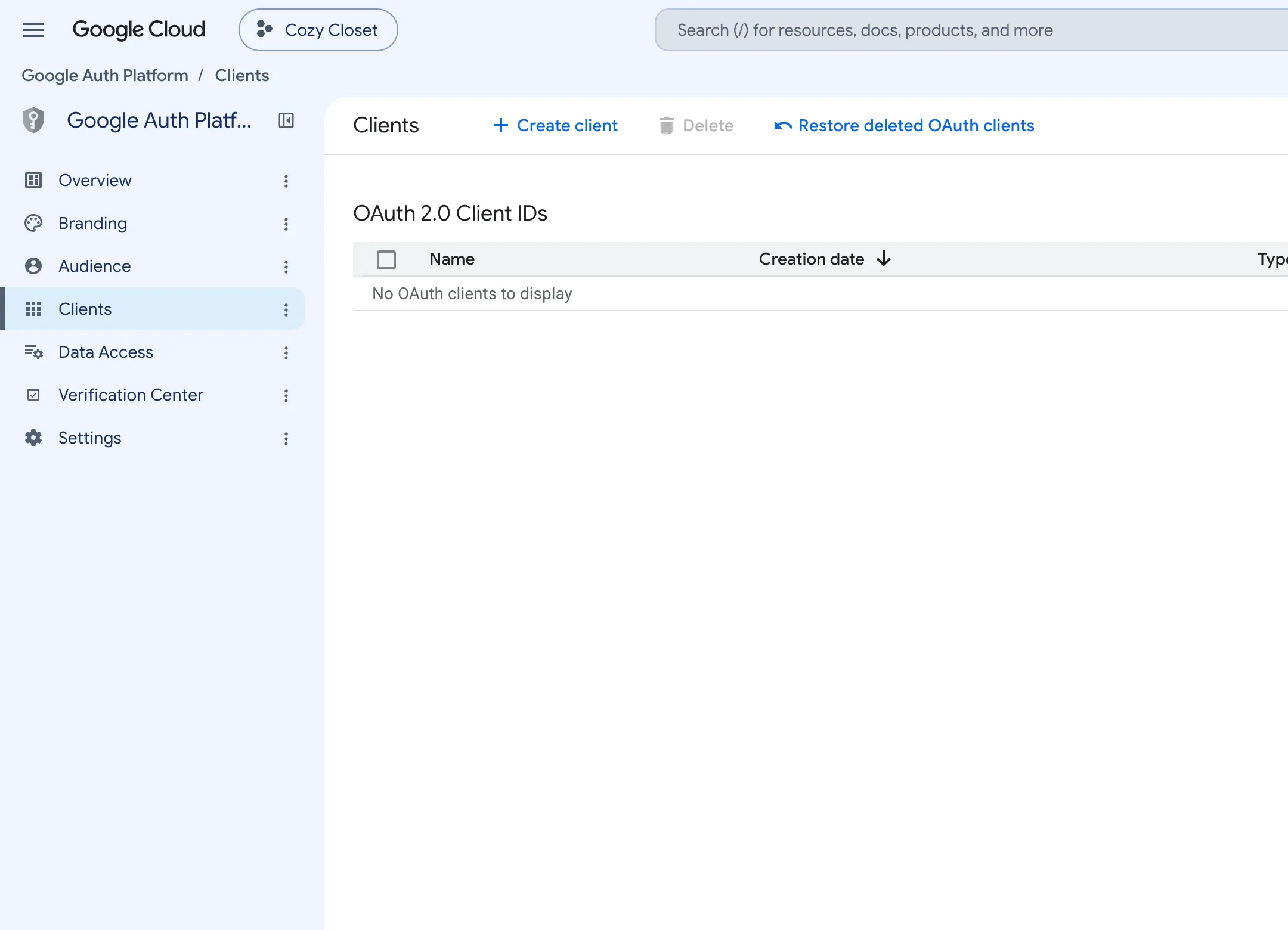Click the OAuth 2.0 Client IDs heading
Viewport: 1288px width, 930px height.
coord(450,213)
